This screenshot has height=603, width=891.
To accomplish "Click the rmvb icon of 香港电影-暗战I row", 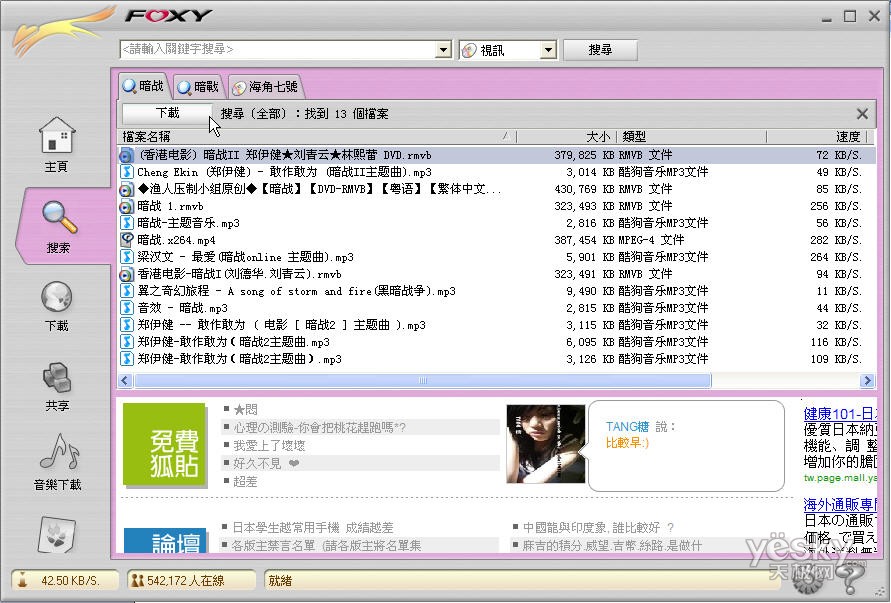I will [x=127, y=274].
